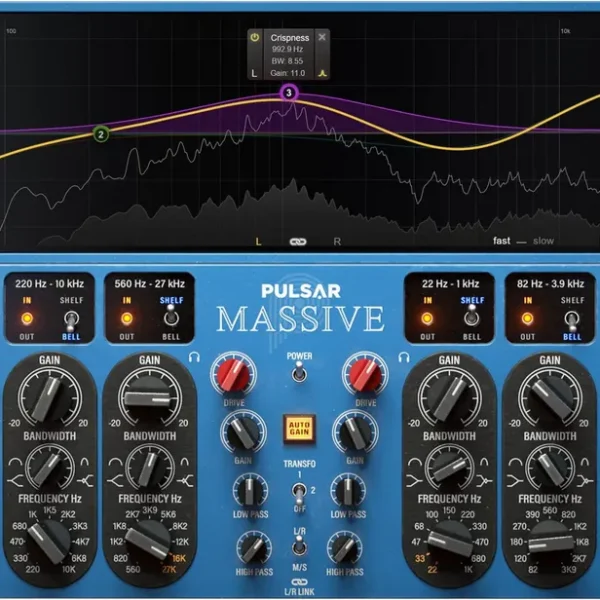
Task: Click the 150 frequency label on third band
Action: pyautogui.click(x=449, y=510)
